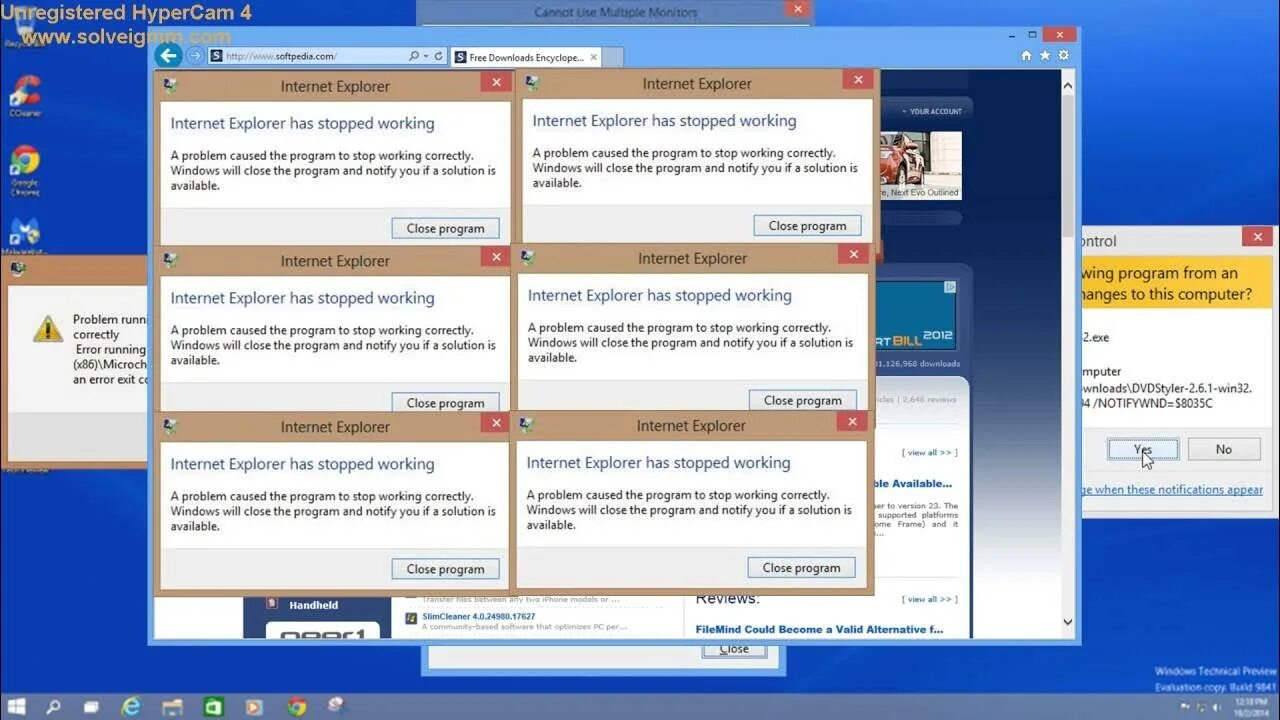Open File Explorer from taskbar

(x=172, y=707)
